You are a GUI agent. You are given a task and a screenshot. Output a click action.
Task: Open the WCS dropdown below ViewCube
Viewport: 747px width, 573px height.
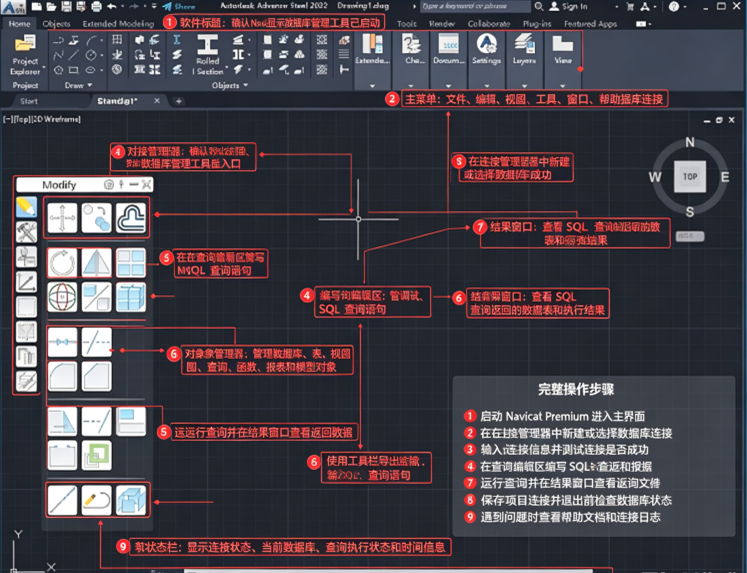pyautogui.click(x=690, y=236)
